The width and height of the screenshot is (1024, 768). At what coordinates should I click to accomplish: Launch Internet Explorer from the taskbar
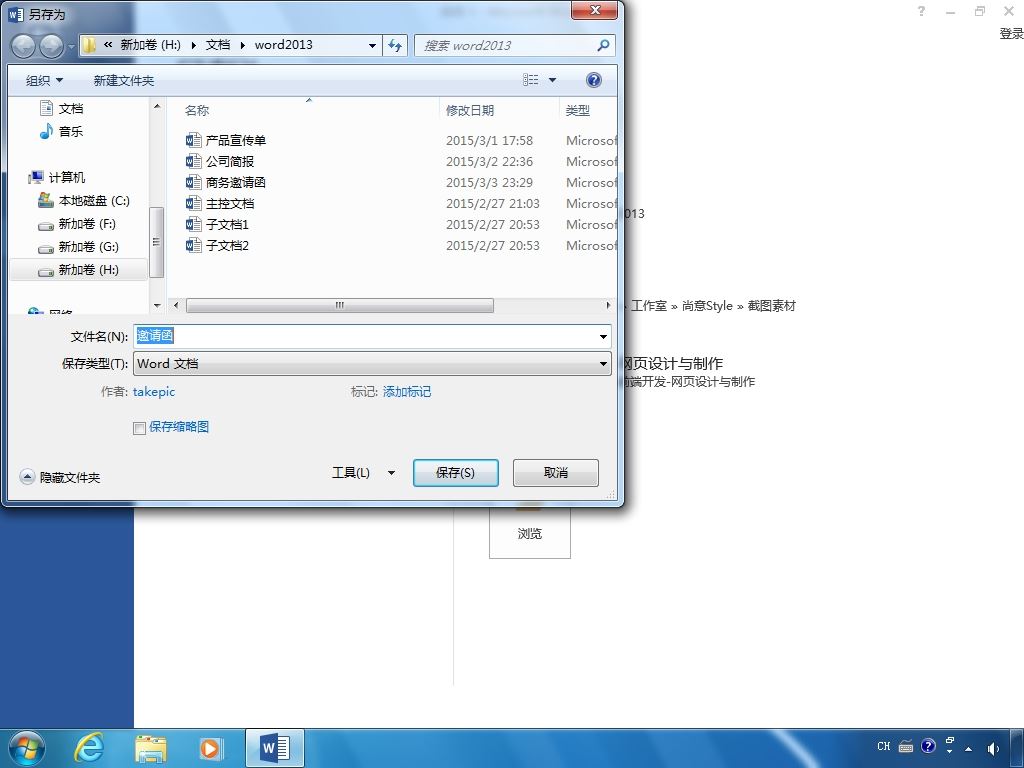tap(88, 748)
